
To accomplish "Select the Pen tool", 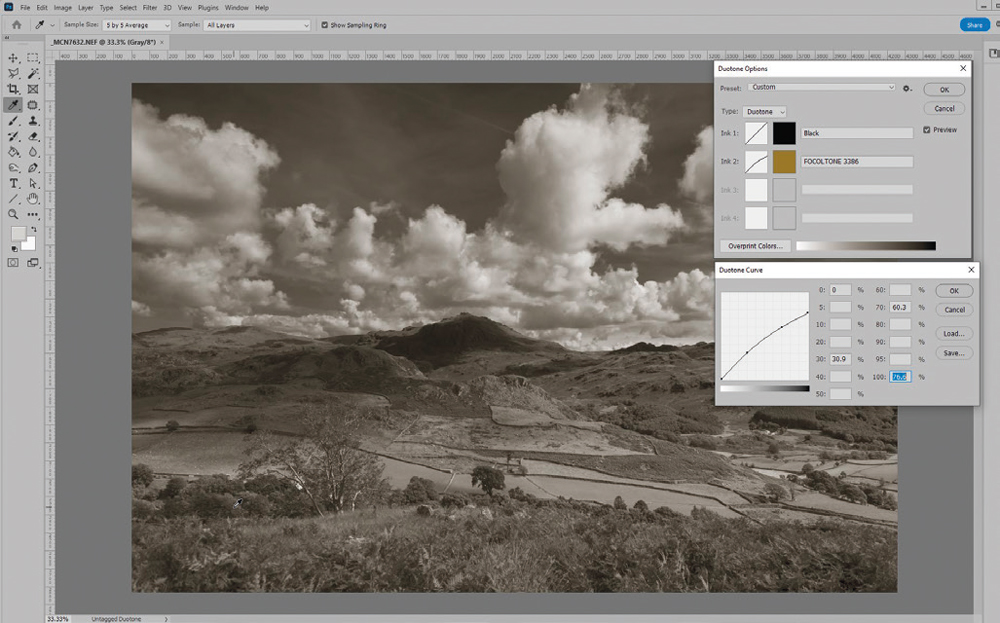I will click(33, 168).
